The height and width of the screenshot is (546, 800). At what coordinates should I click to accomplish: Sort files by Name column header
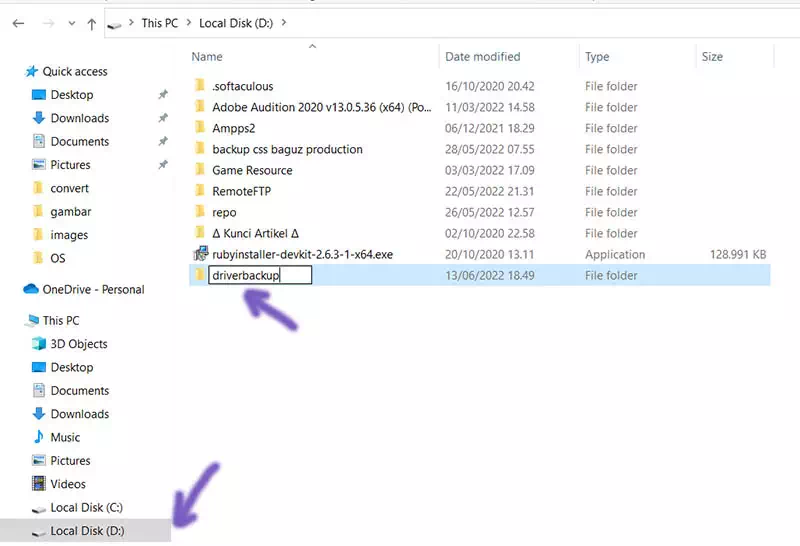[207, 57]
